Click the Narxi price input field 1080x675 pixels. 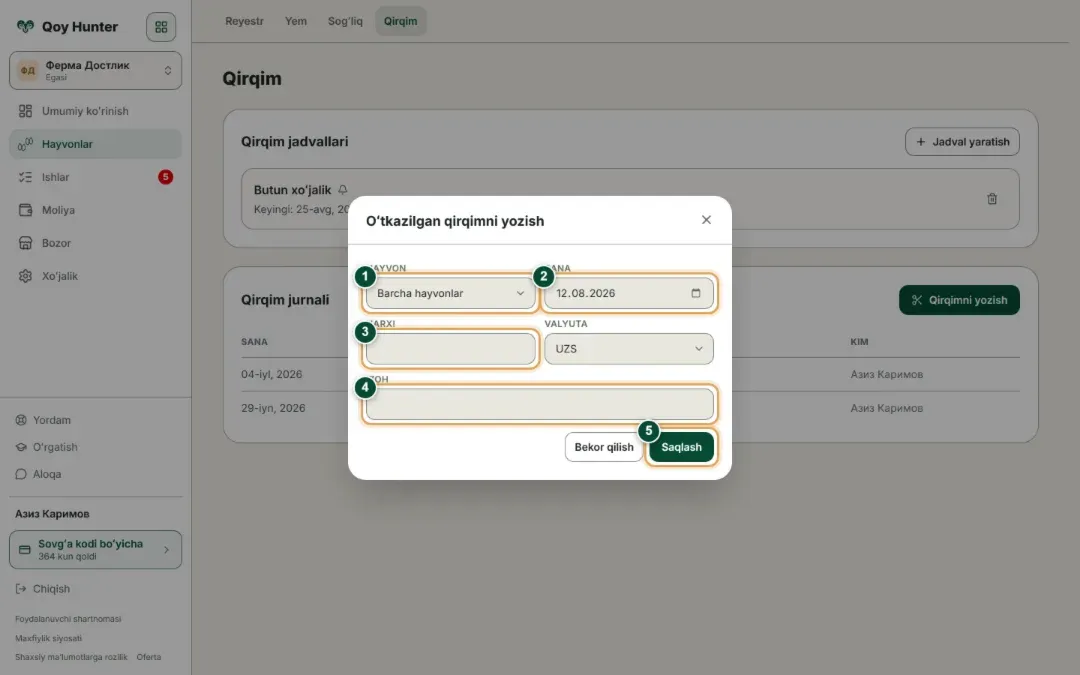(450, 349)
